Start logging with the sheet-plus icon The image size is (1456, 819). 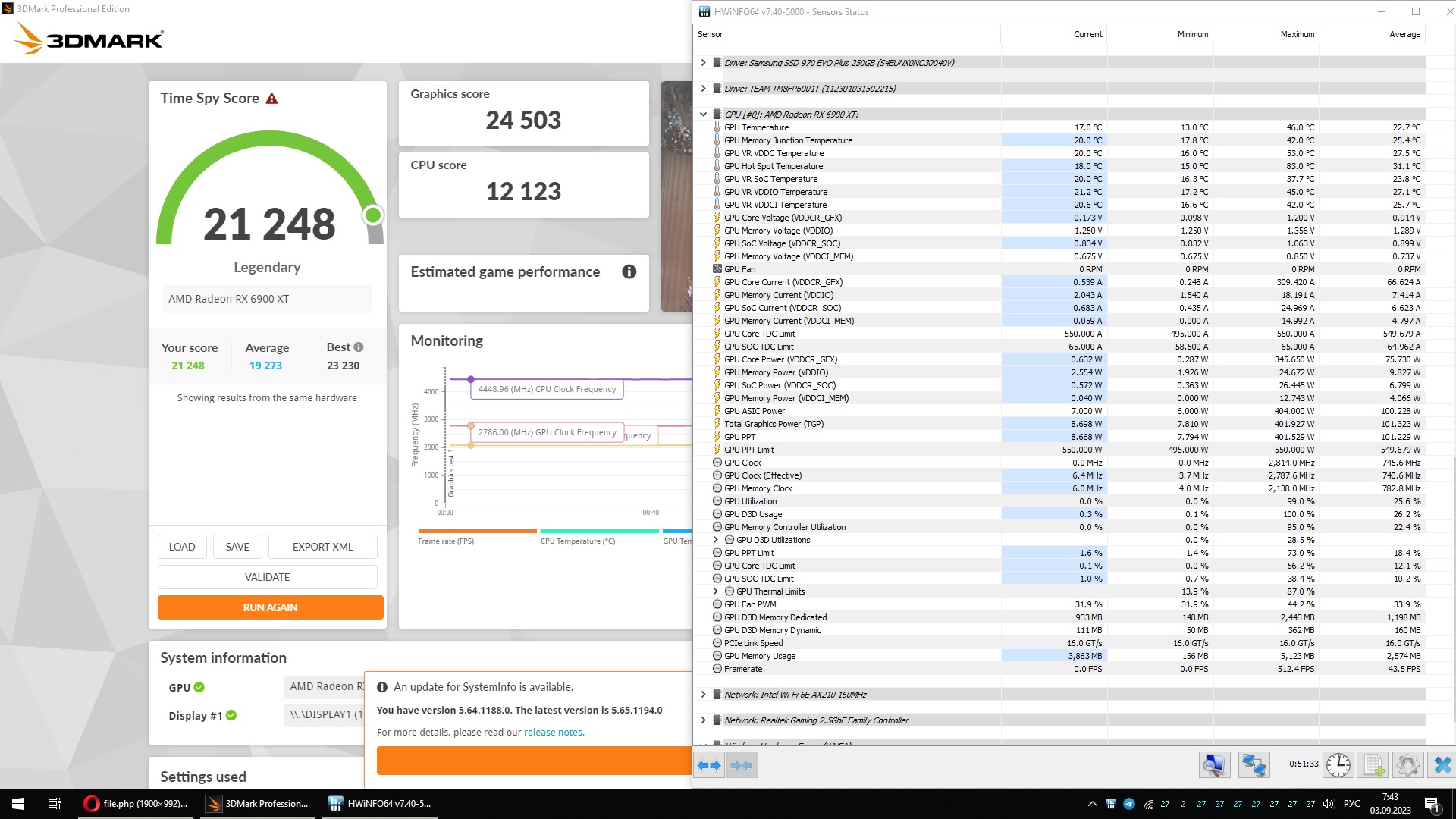[1373, 765]
